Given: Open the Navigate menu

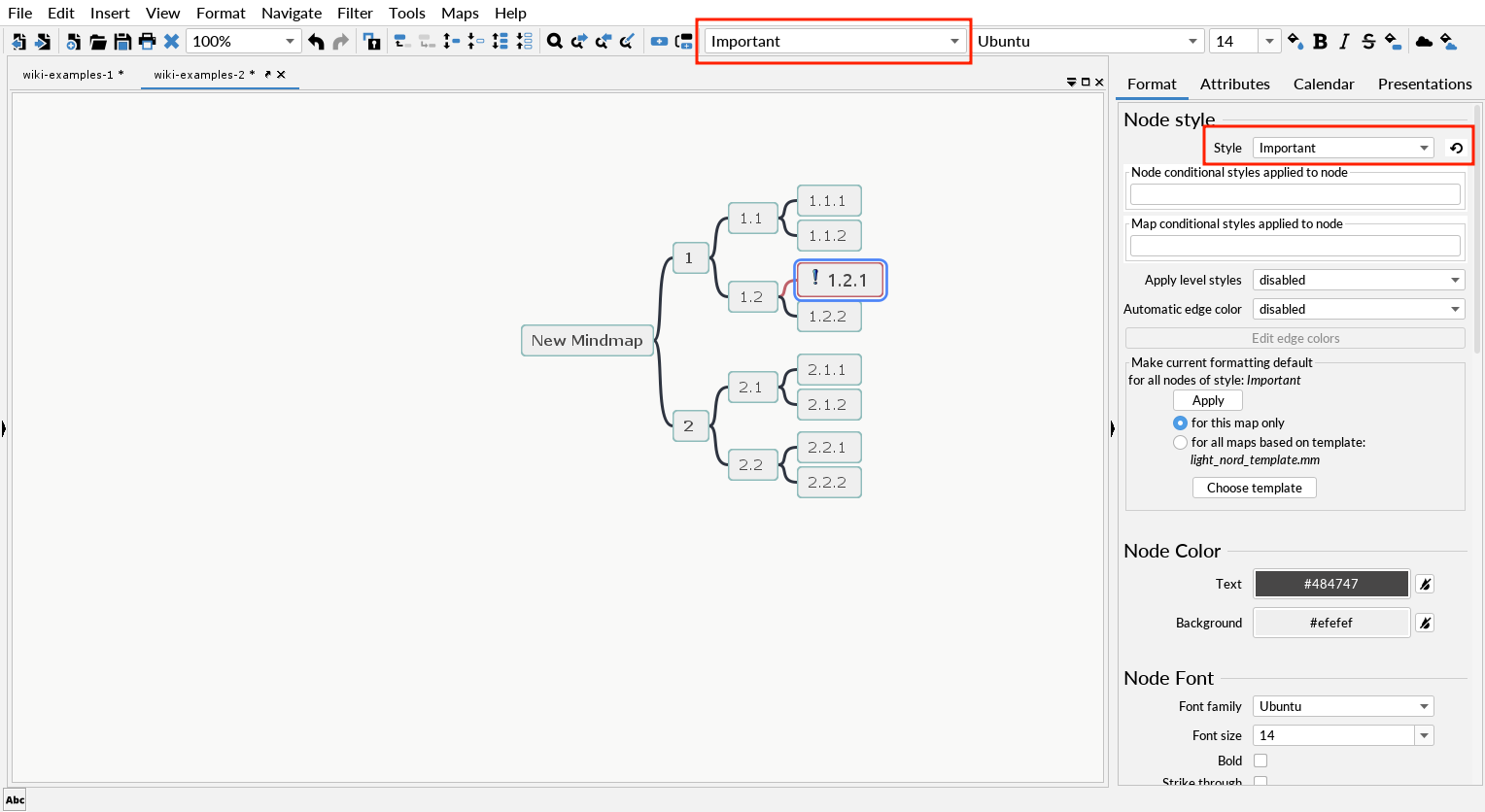Looking at the screenshot, I should click(x=291, y=13).
